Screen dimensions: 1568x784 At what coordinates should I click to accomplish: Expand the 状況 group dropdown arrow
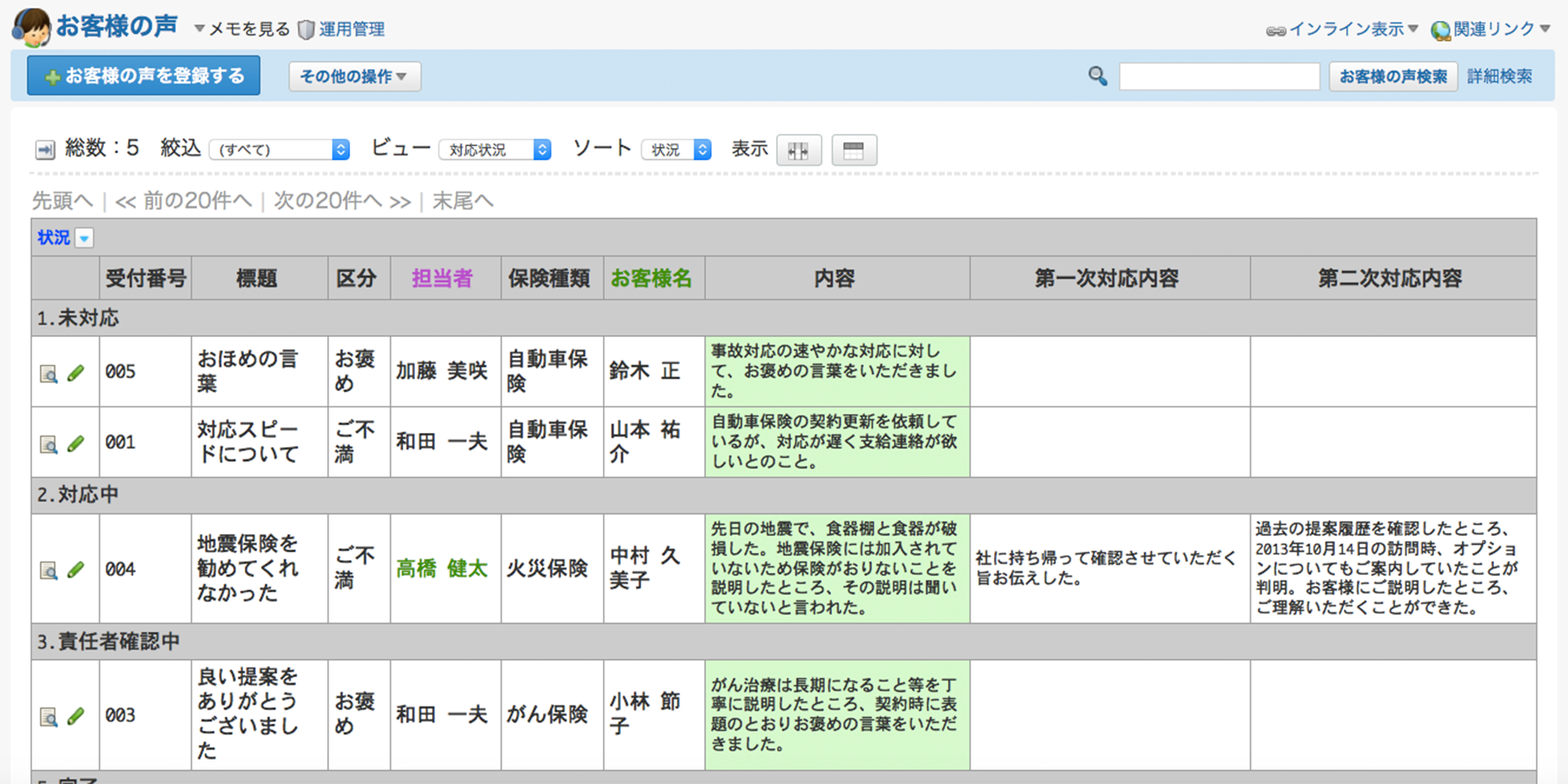pyautogui.click(x=84, y=239)
